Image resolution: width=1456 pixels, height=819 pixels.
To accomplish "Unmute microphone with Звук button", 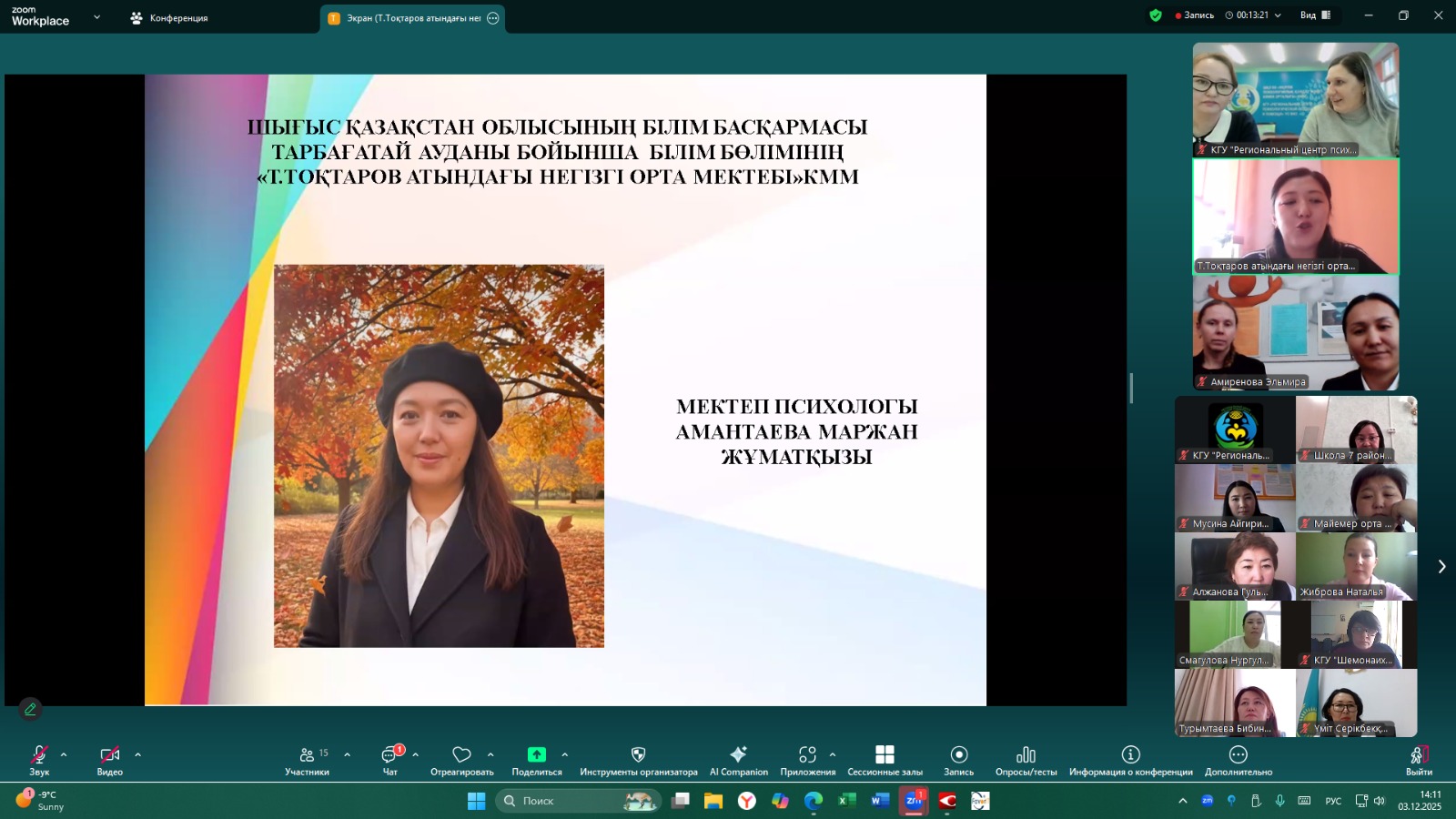I will coord(39,760).
